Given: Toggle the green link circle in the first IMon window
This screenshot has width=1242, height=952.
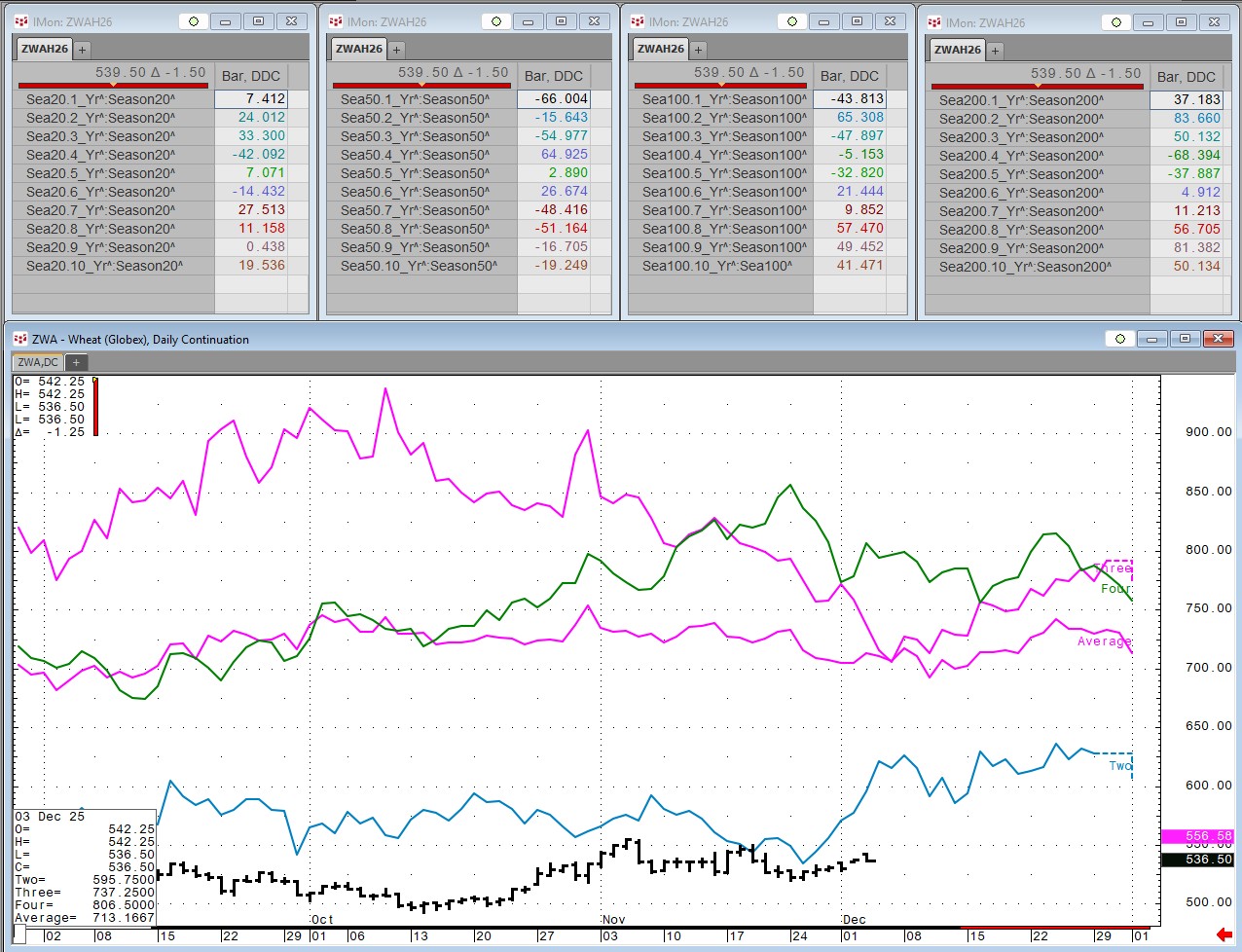Looking at the screenshot, I should 194,21.
